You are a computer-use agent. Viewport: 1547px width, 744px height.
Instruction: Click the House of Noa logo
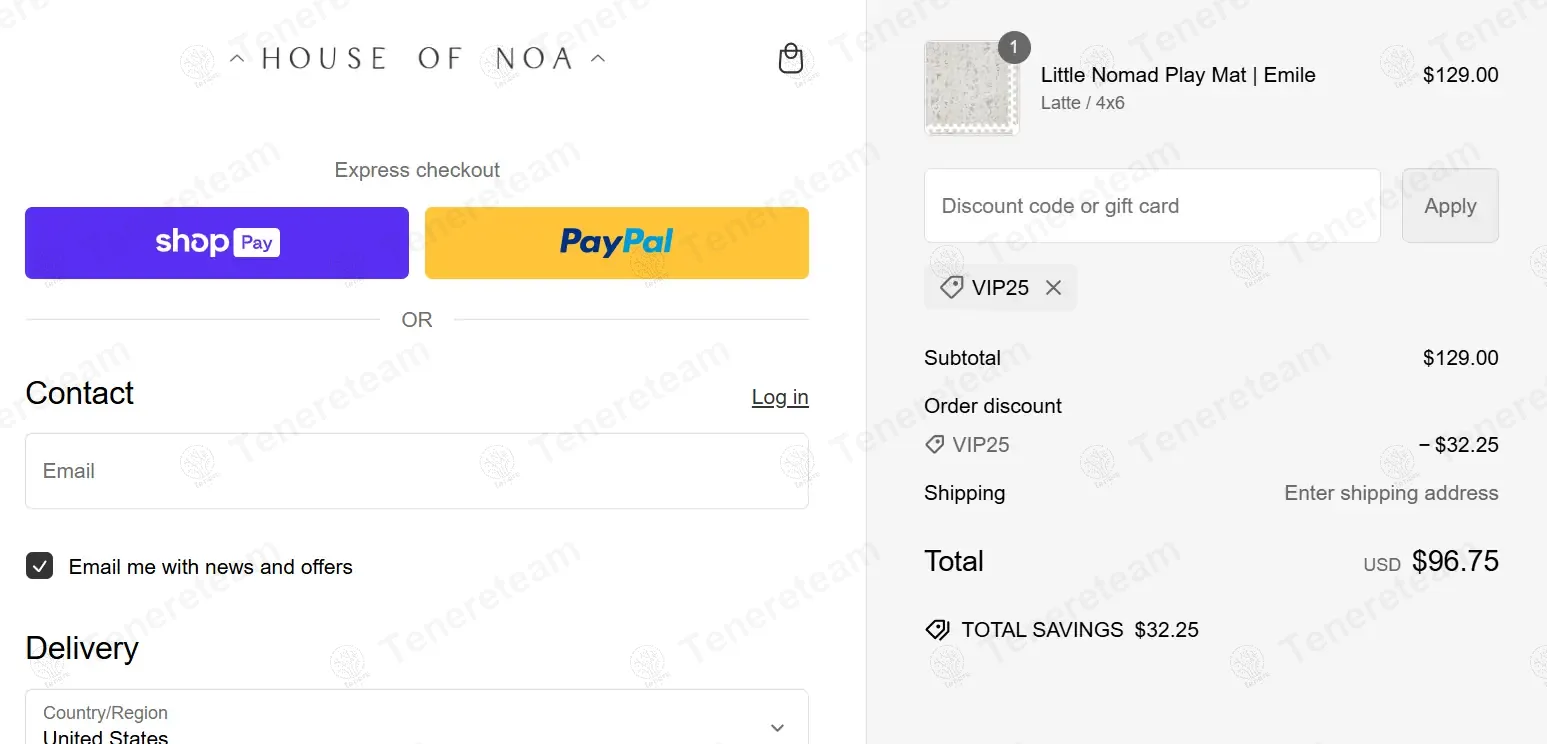point(417,59)
